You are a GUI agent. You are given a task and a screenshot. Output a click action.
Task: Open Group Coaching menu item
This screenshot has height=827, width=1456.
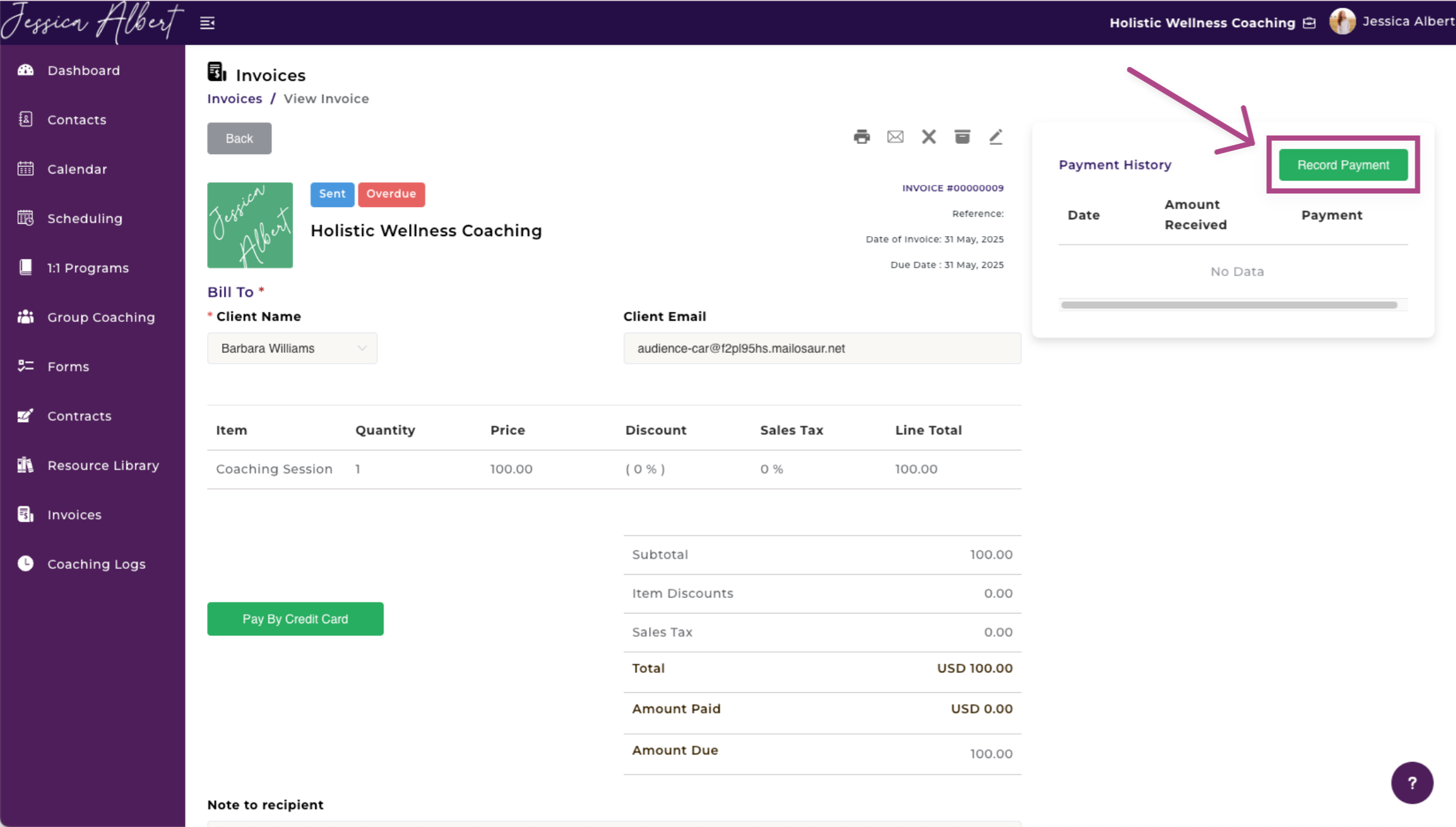coord(101,317)
